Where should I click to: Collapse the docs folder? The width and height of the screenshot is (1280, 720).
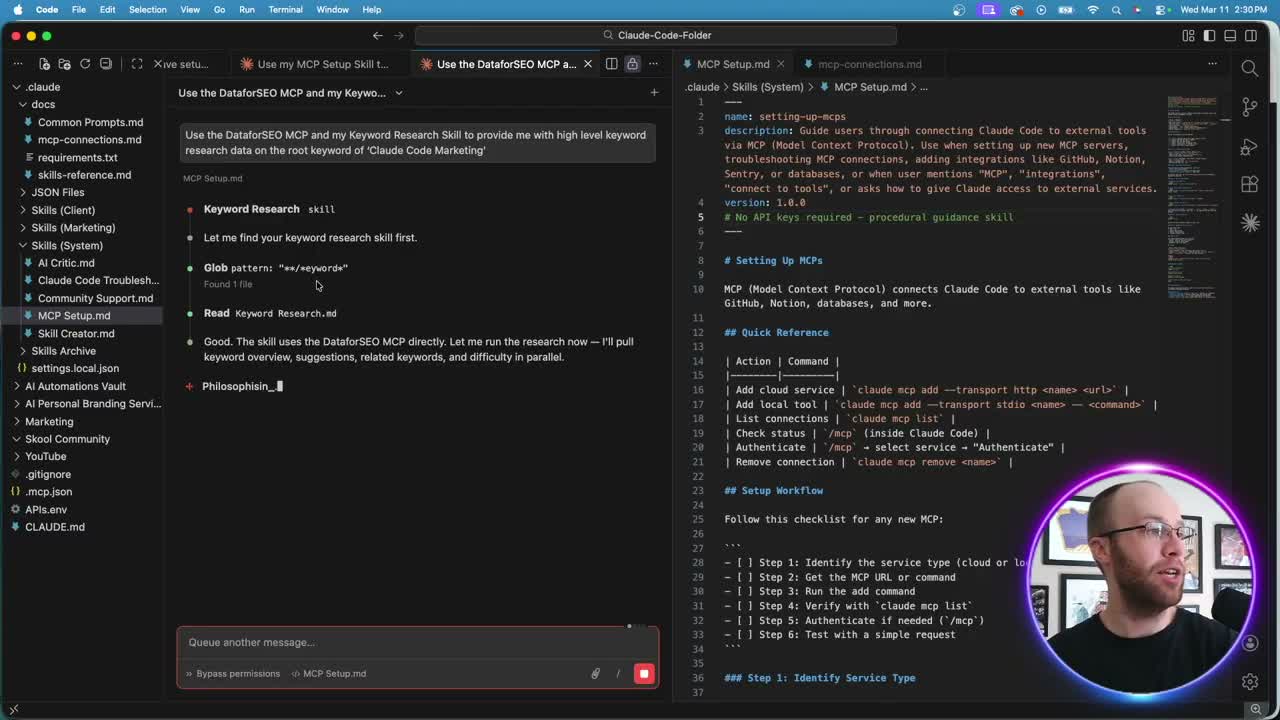pos(42,104)
